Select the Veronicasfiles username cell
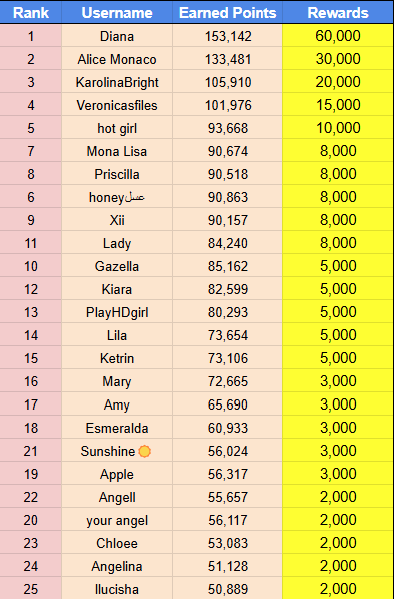 point(117,105)
